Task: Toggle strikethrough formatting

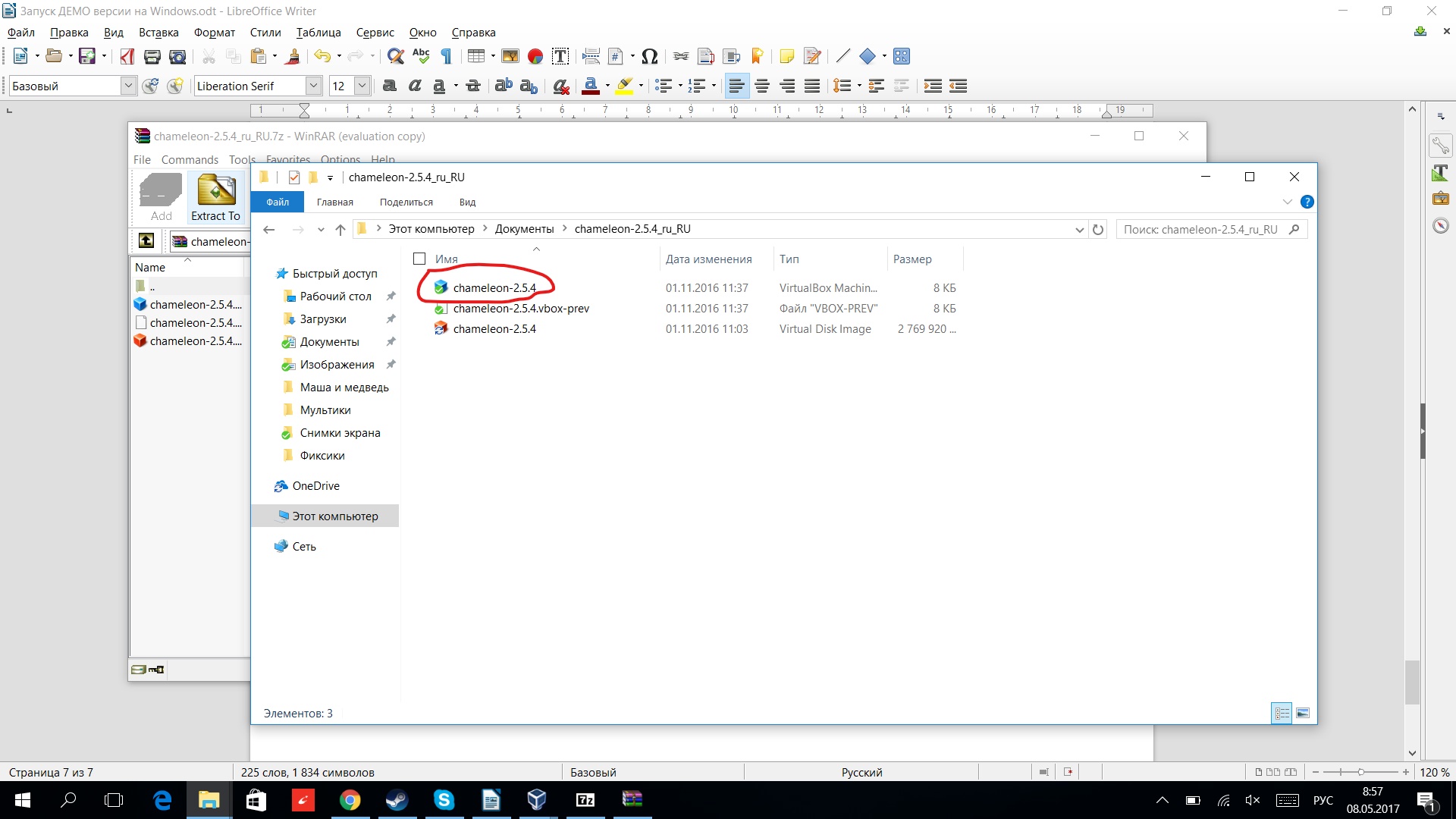Action: coord(473,86)
